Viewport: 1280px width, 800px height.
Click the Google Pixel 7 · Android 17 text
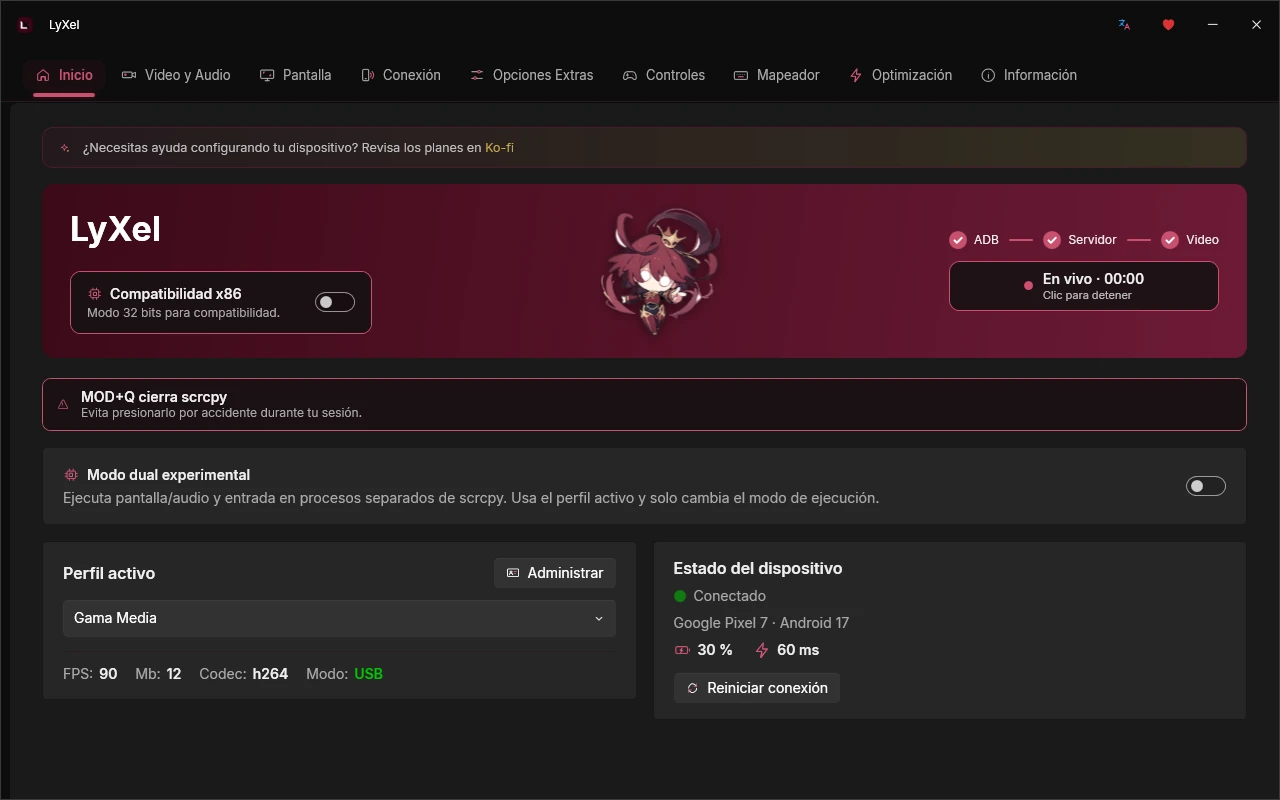click(x=761, y=623)
